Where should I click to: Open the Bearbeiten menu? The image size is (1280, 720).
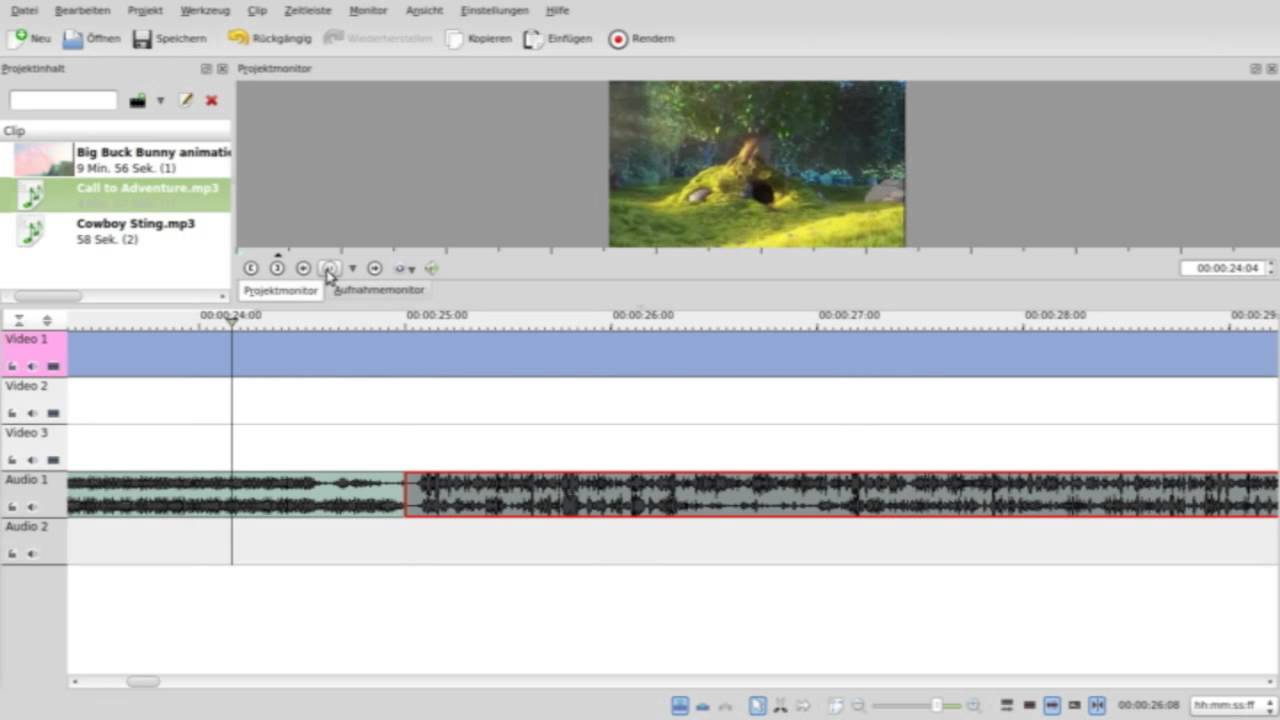[83, 10]
